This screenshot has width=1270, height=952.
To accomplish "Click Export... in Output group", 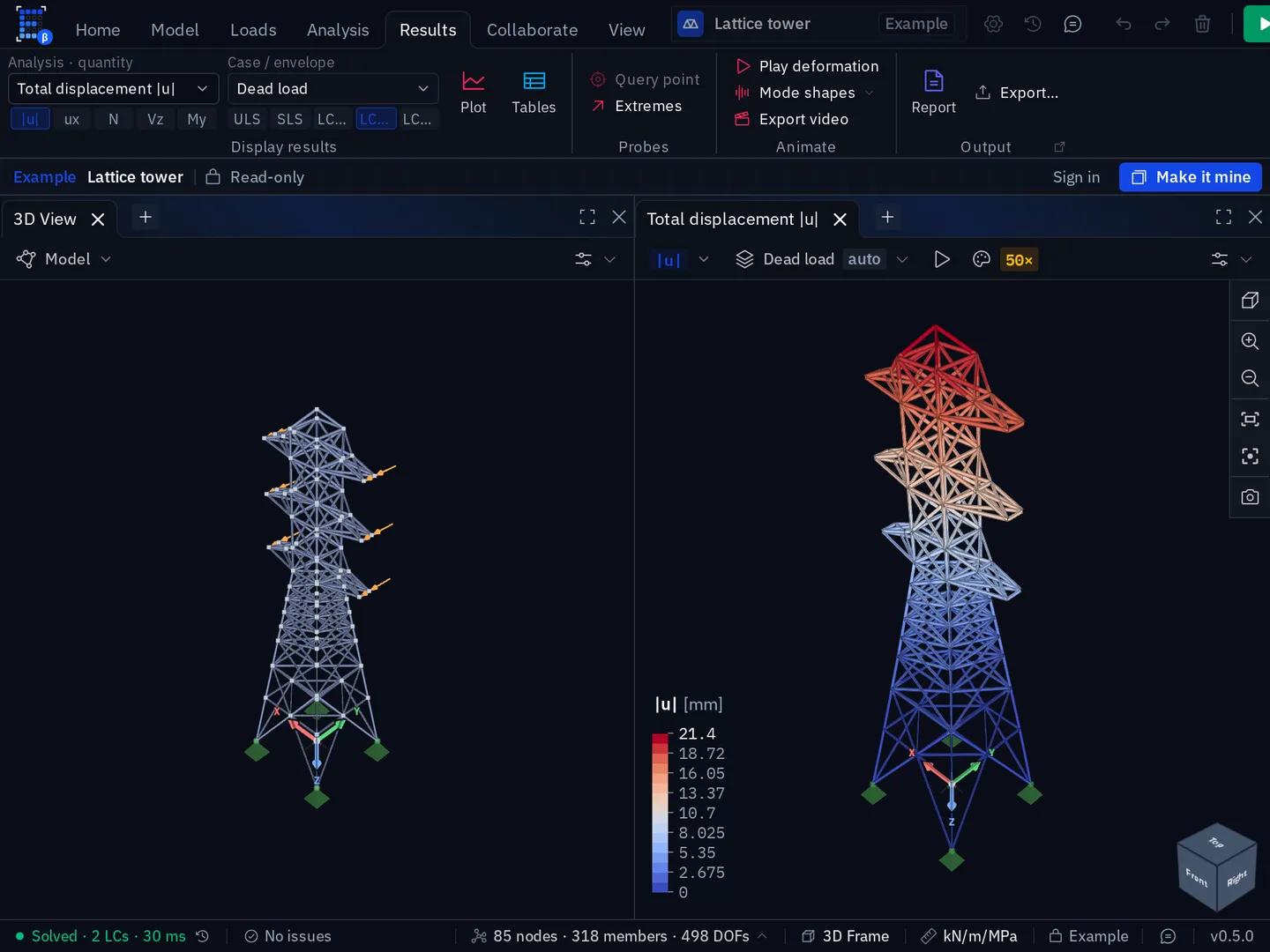I will (1017, 93).
